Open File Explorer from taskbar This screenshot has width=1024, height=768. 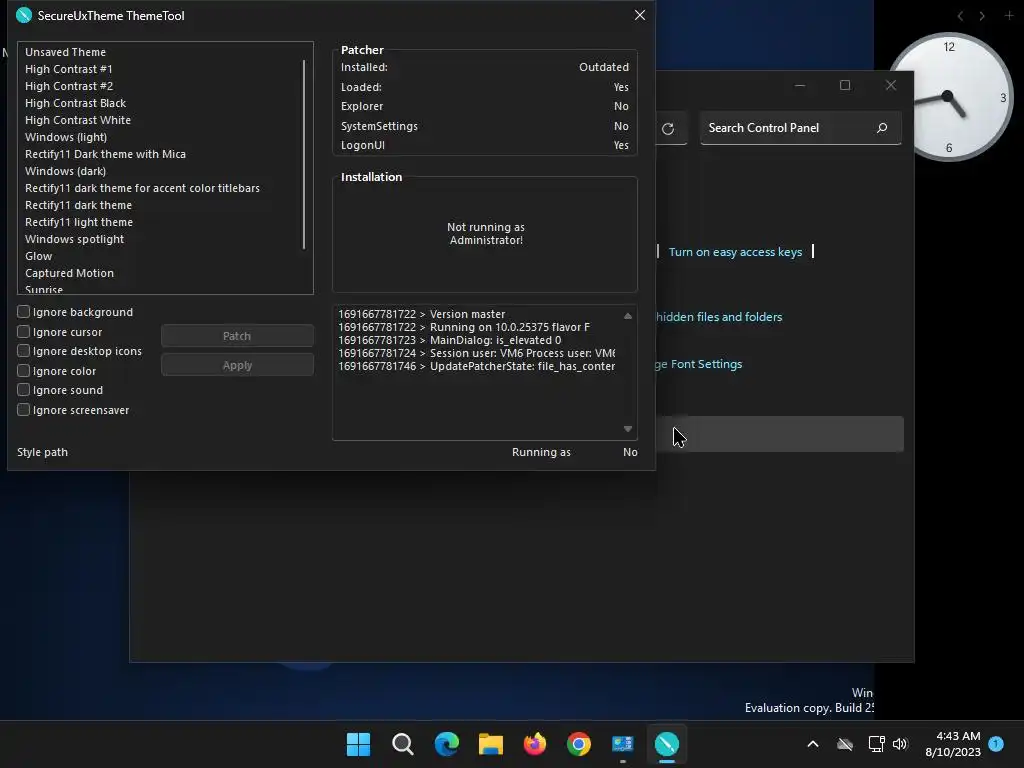490,744
